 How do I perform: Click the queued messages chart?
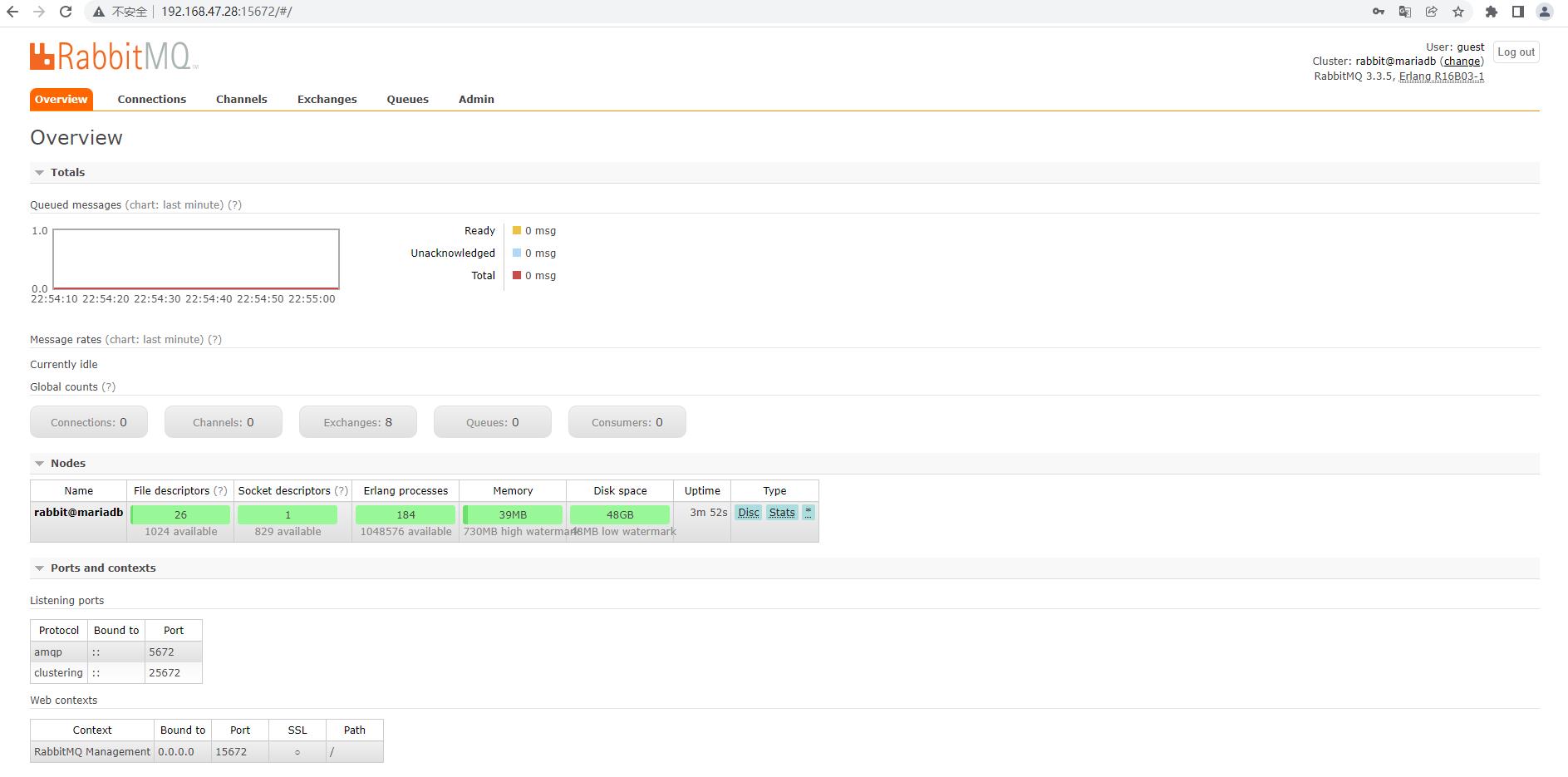[196, 259]
